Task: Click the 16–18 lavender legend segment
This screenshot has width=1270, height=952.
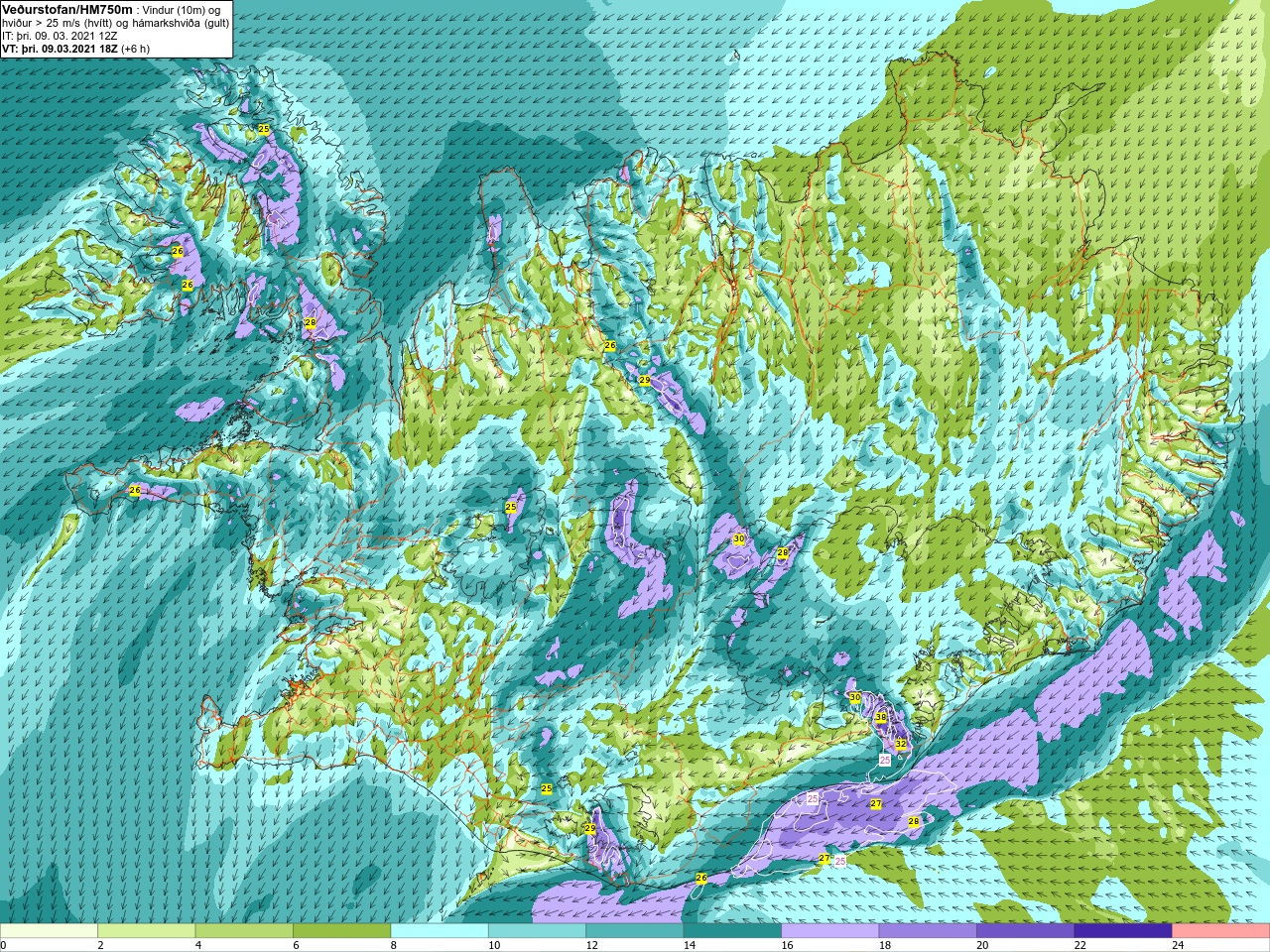Action: pos(830,931)
